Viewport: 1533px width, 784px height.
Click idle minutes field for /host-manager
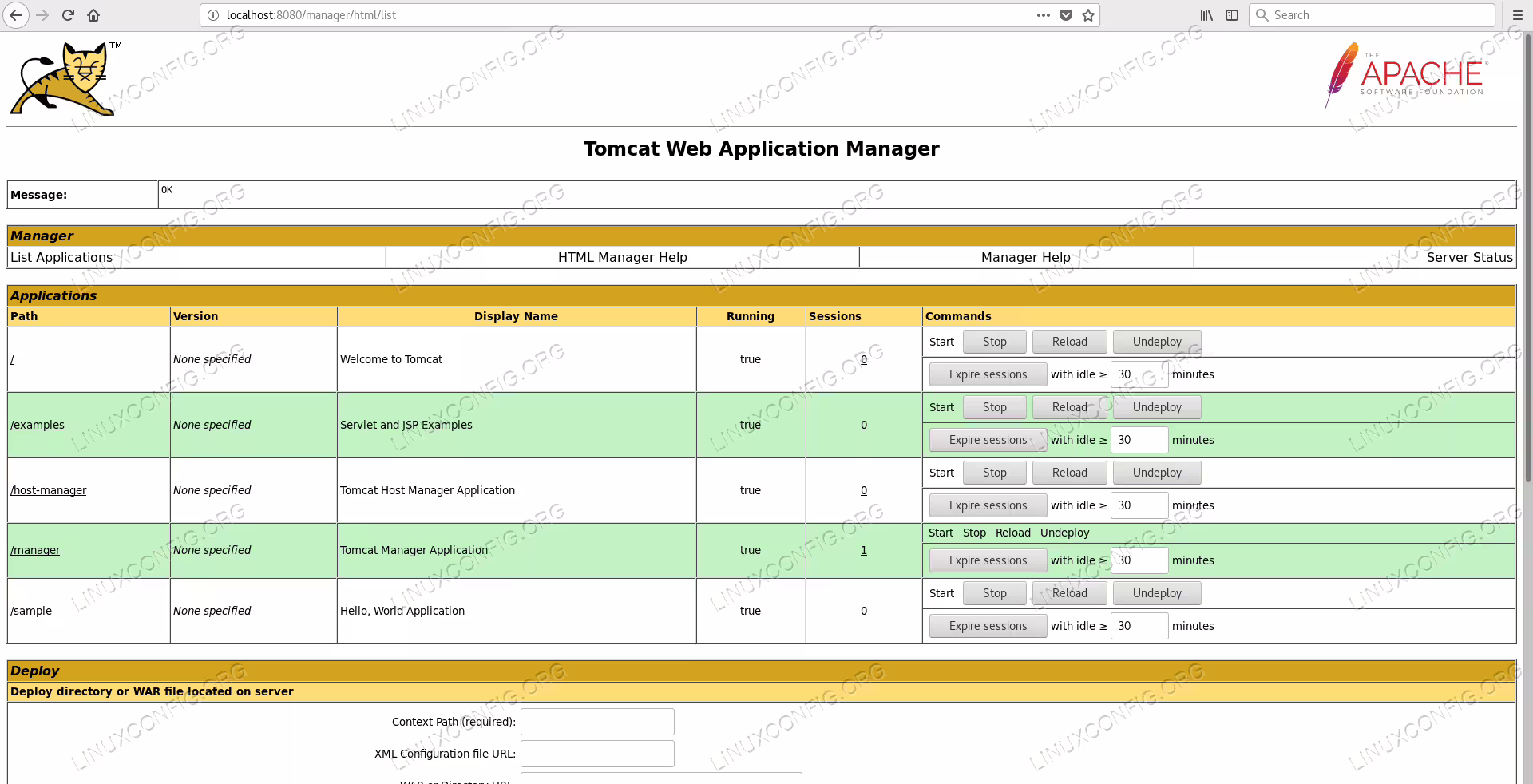[x=1139, y=505]
